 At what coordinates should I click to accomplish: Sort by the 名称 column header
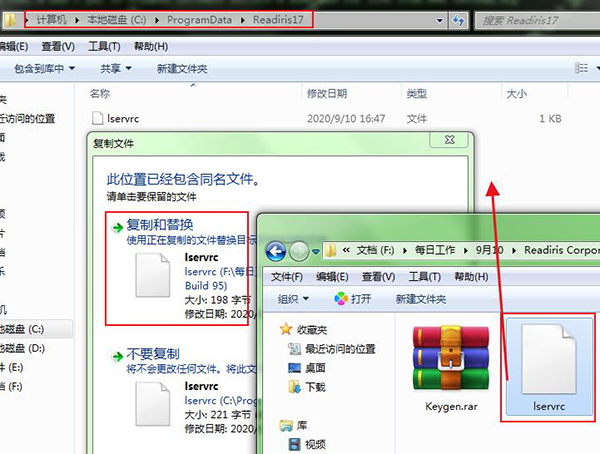pos(100,93)
